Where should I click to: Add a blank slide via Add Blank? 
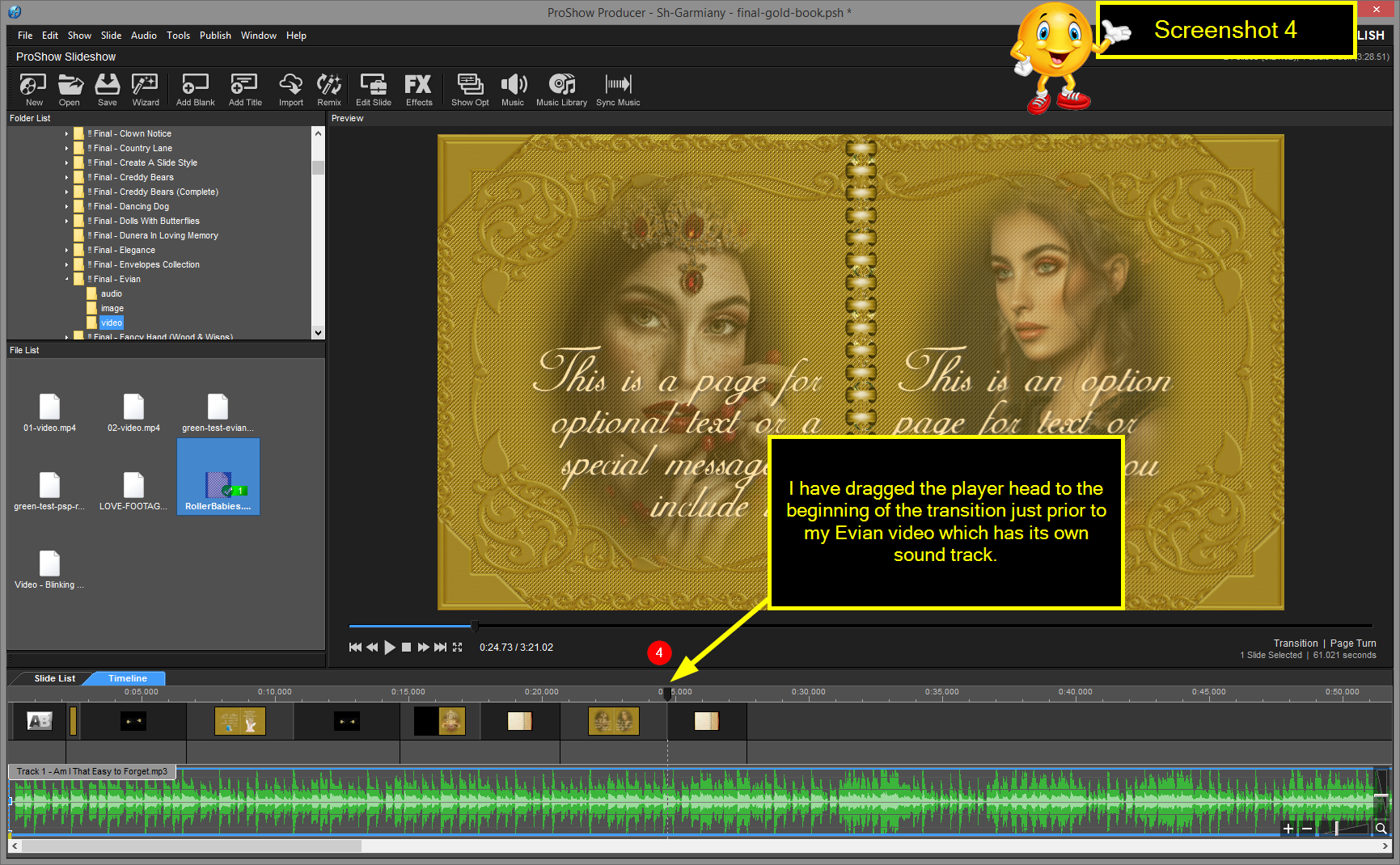(x=195, y=89)
